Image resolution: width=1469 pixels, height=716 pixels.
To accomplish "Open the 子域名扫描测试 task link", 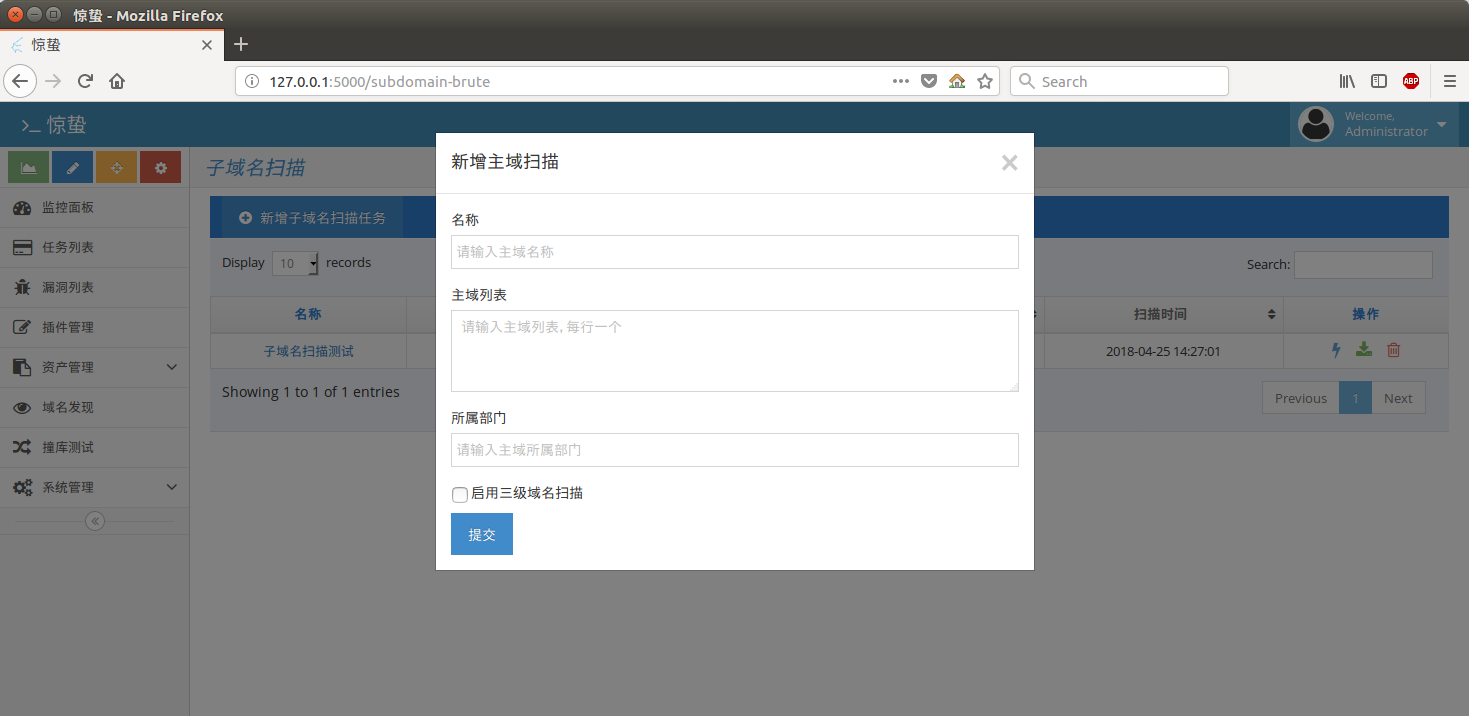I will (308, 351).
